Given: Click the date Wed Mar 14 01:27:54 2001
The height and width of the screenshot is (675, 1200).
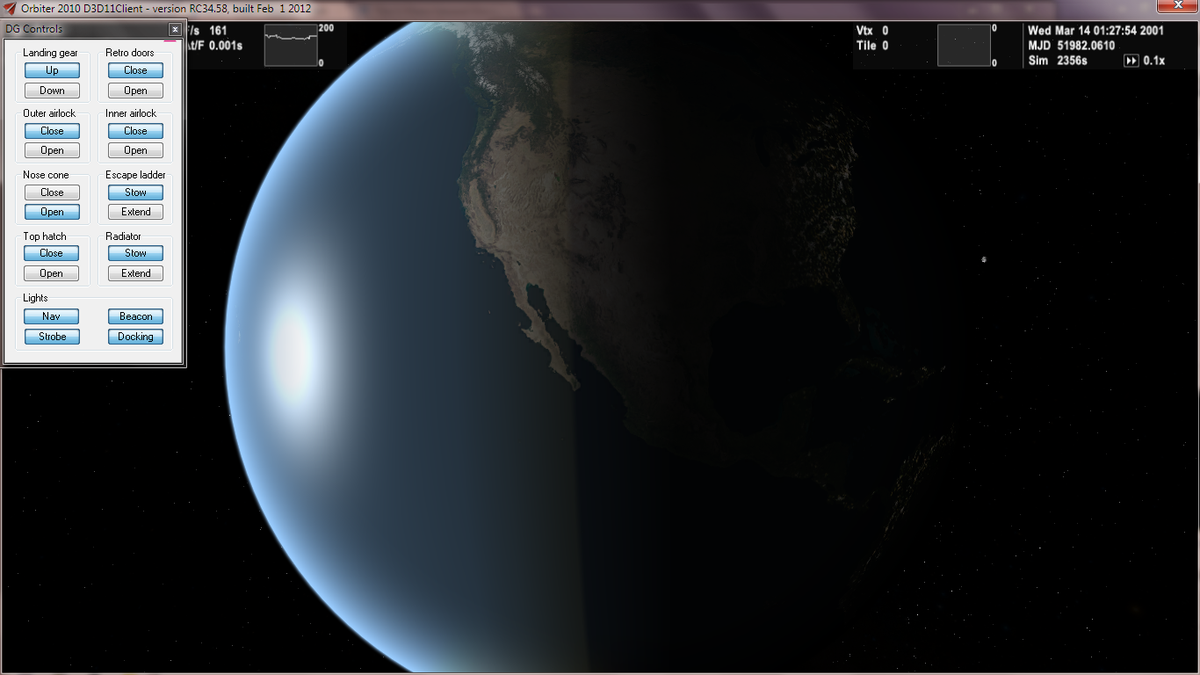Looking at the screenshot, I should 1096,31.
